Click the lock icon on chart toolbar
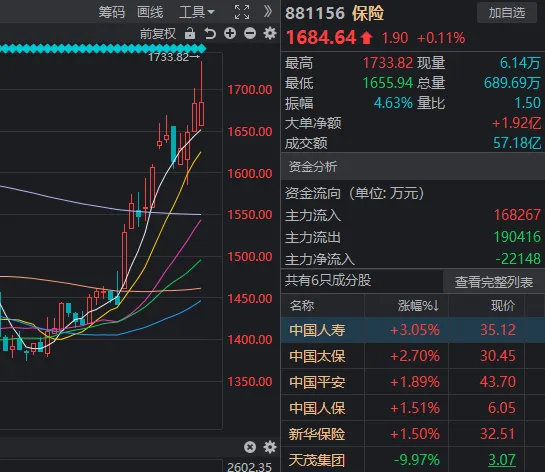The width and height of the screenshot is (545, 472). click(x=190, y=34)
